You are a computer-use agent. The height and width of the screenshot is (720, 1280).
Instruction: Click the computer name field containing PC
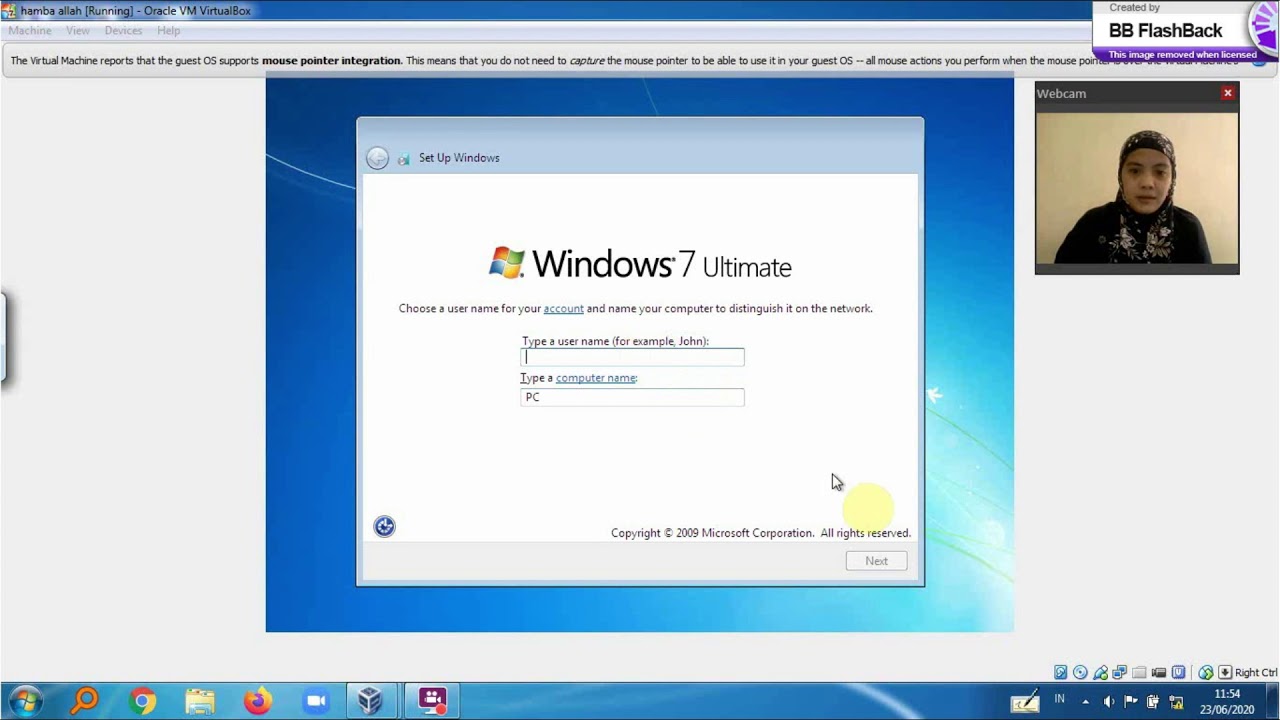[632, 397]
